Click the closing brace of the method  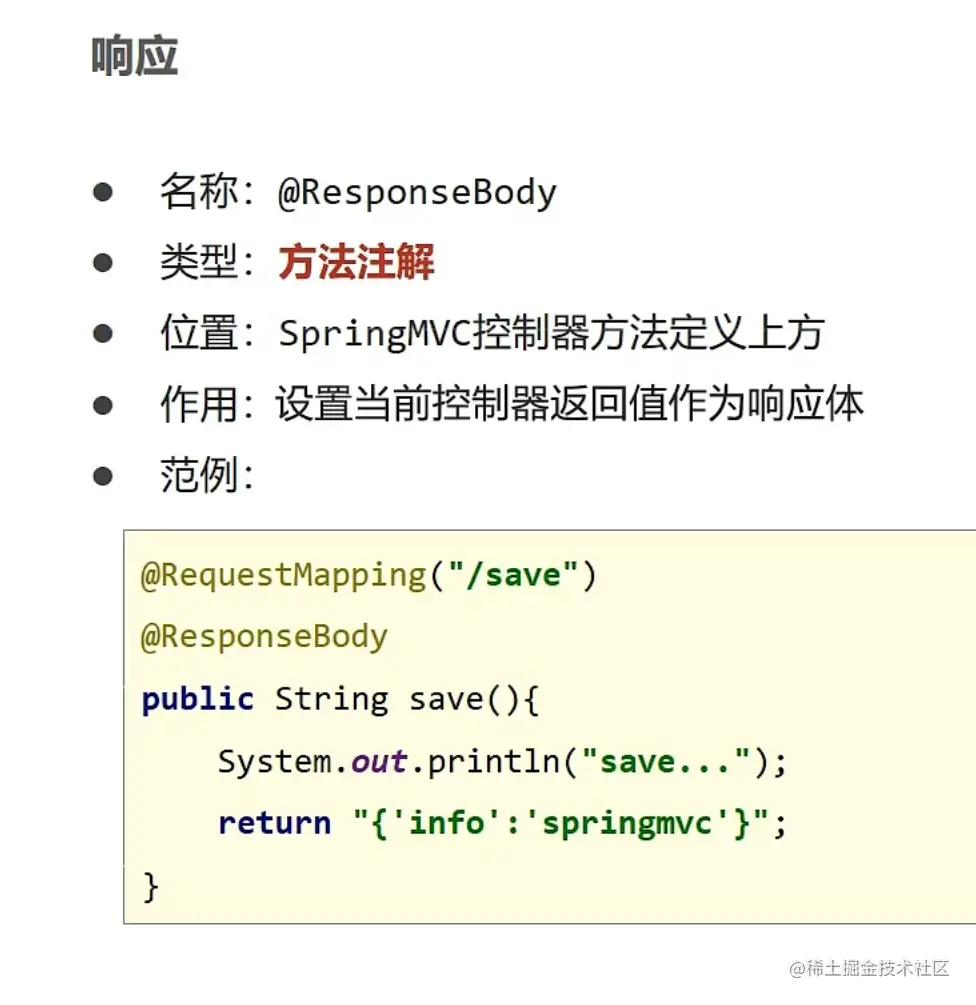tap(151, 887)
